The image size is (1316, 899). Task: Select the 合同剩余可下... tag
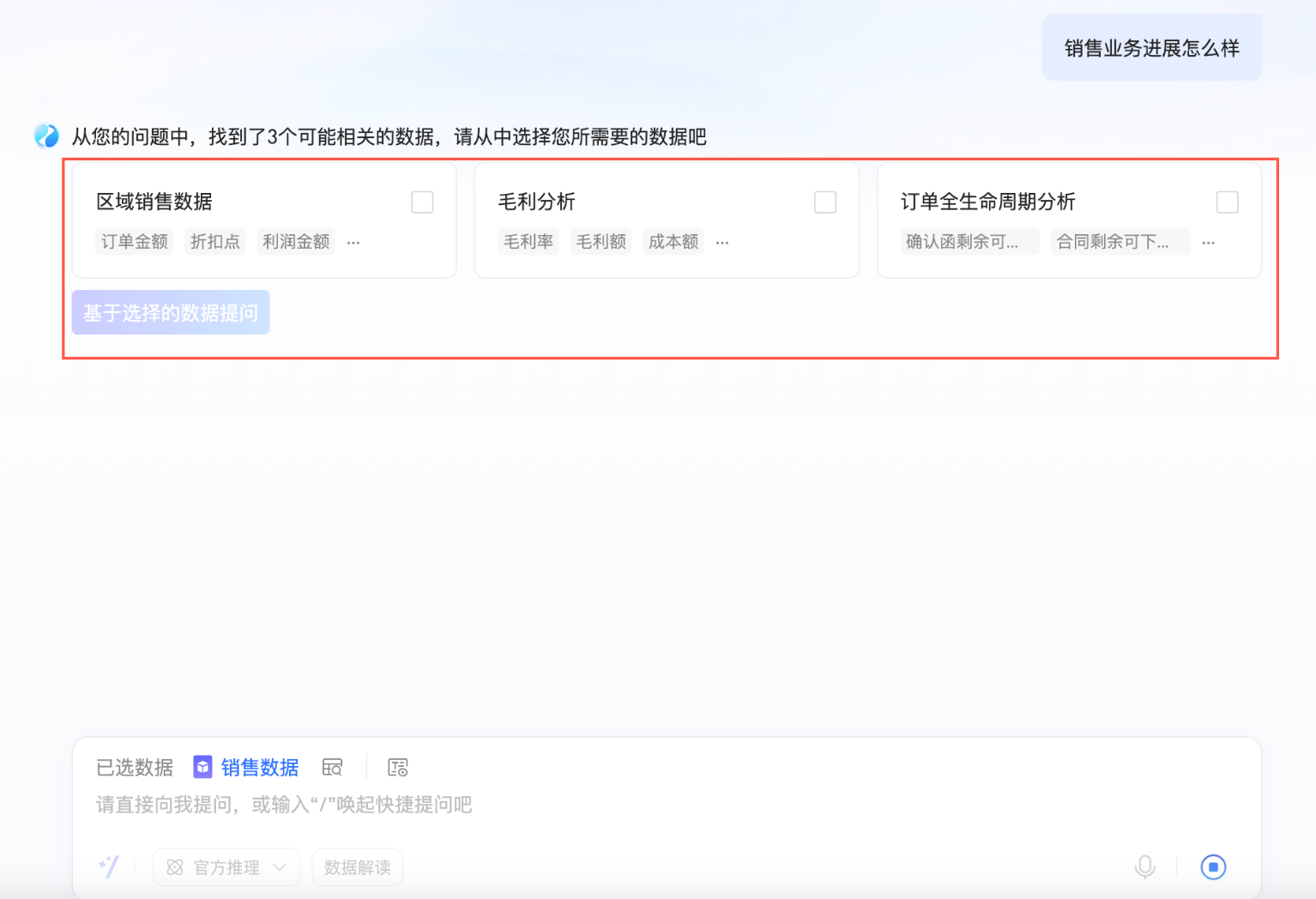(x=1120, y=242)
